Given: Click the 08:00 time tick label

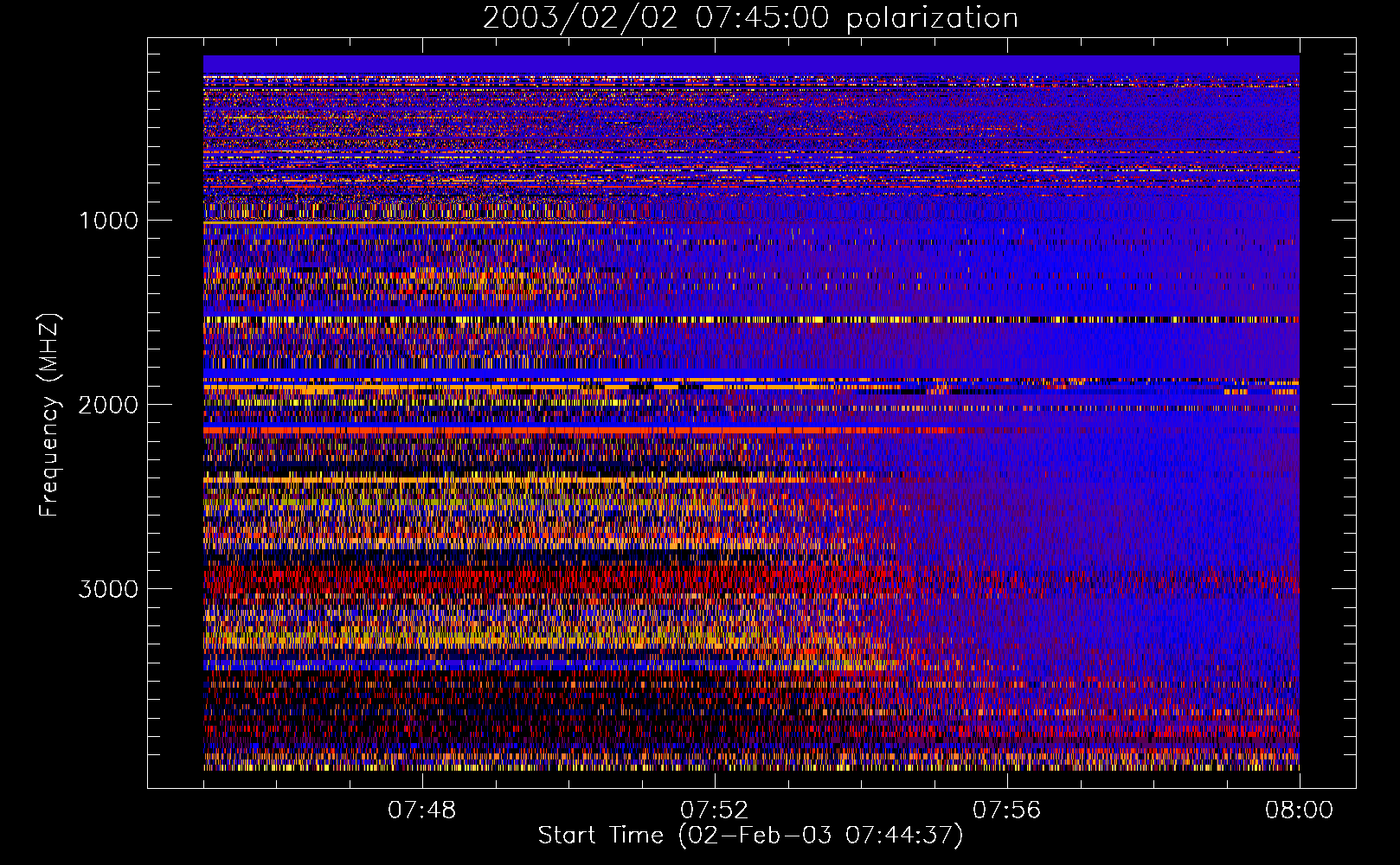Looking at the screenshot, I should [1299, 811].
